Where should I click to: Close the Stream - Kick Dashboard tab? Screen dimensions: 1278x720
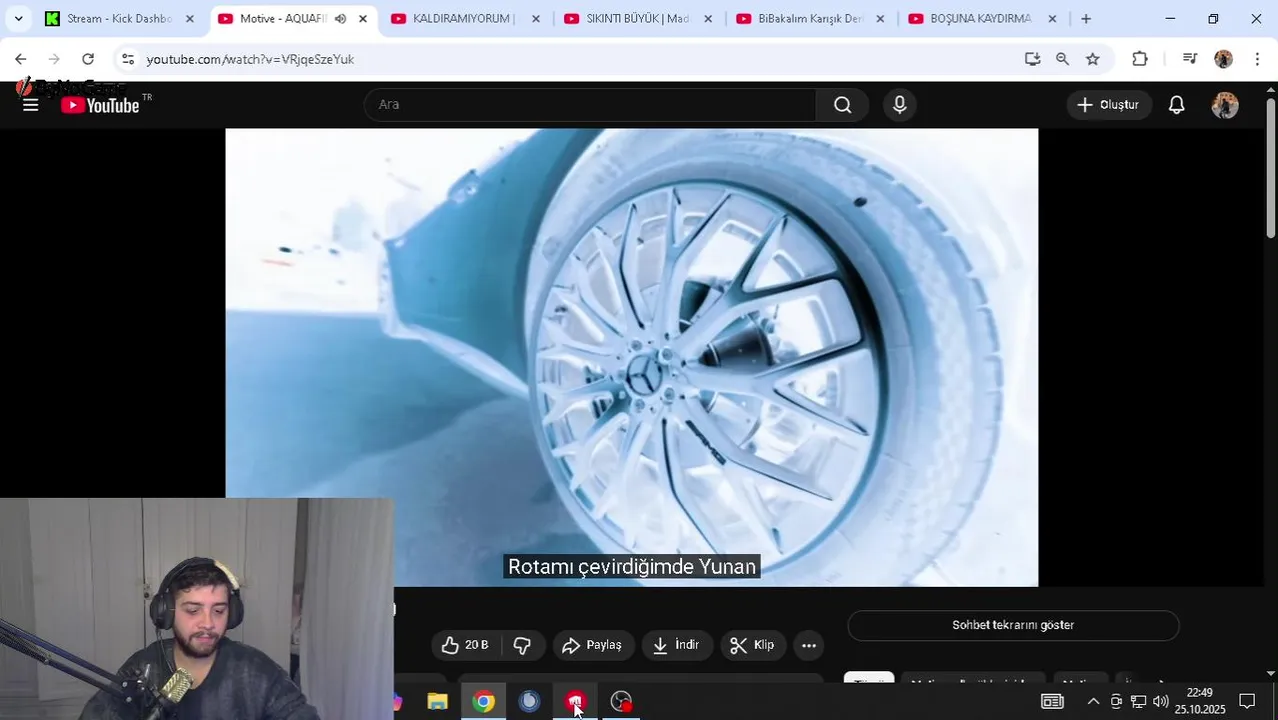point(190,19)
